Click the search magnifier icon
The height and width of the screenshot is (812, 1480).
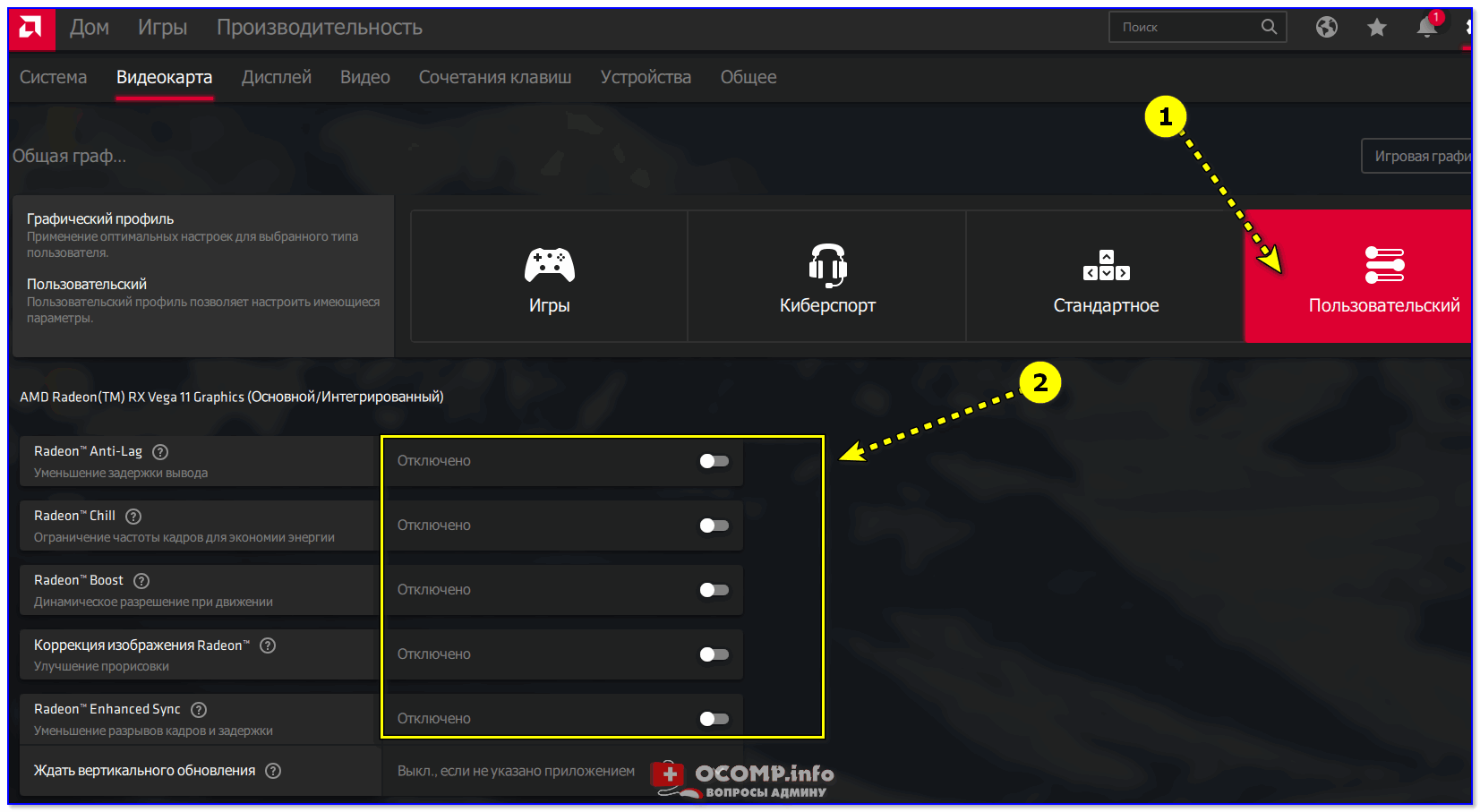[x=1269, y=27]
